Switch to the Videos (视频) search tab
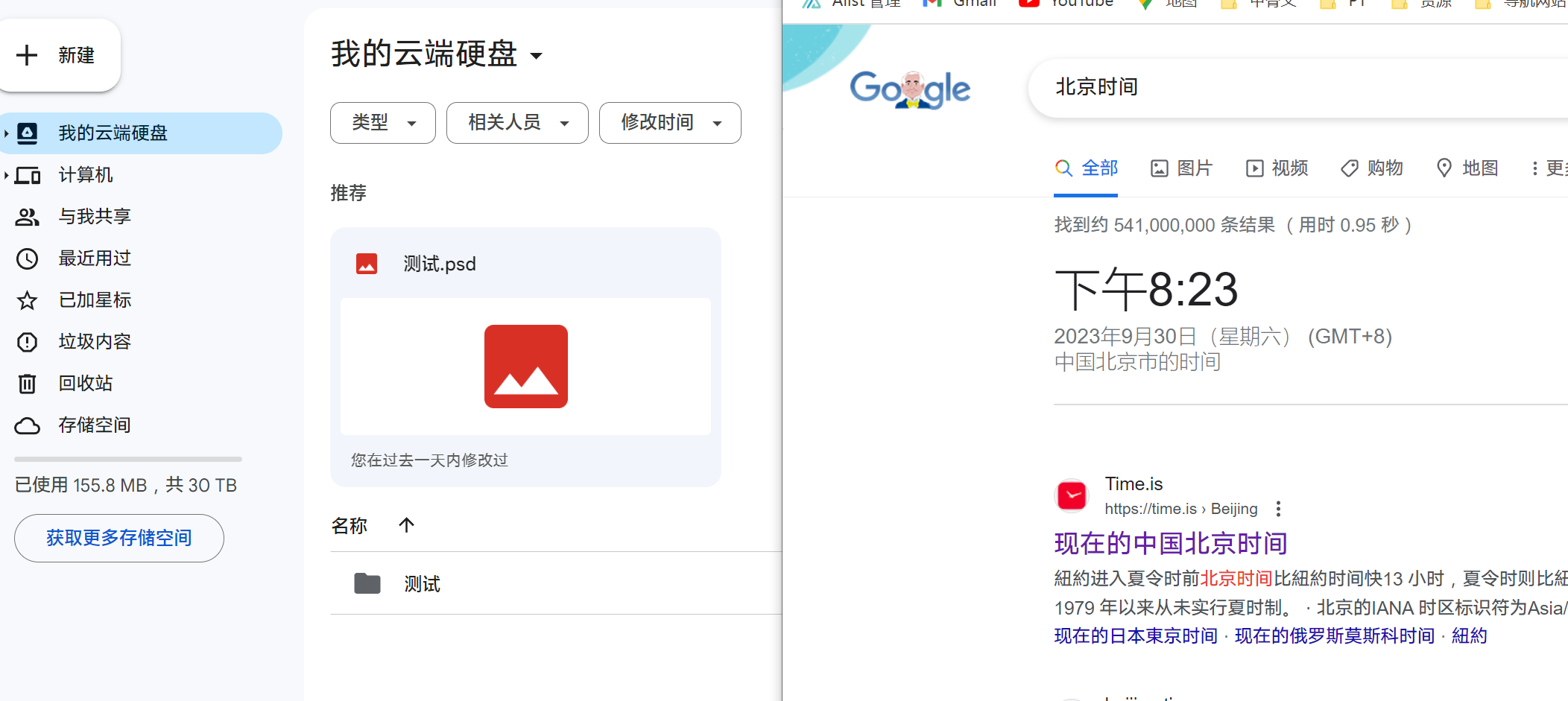The height and width of the screenshot is (701, 1568). (1277, 168)
